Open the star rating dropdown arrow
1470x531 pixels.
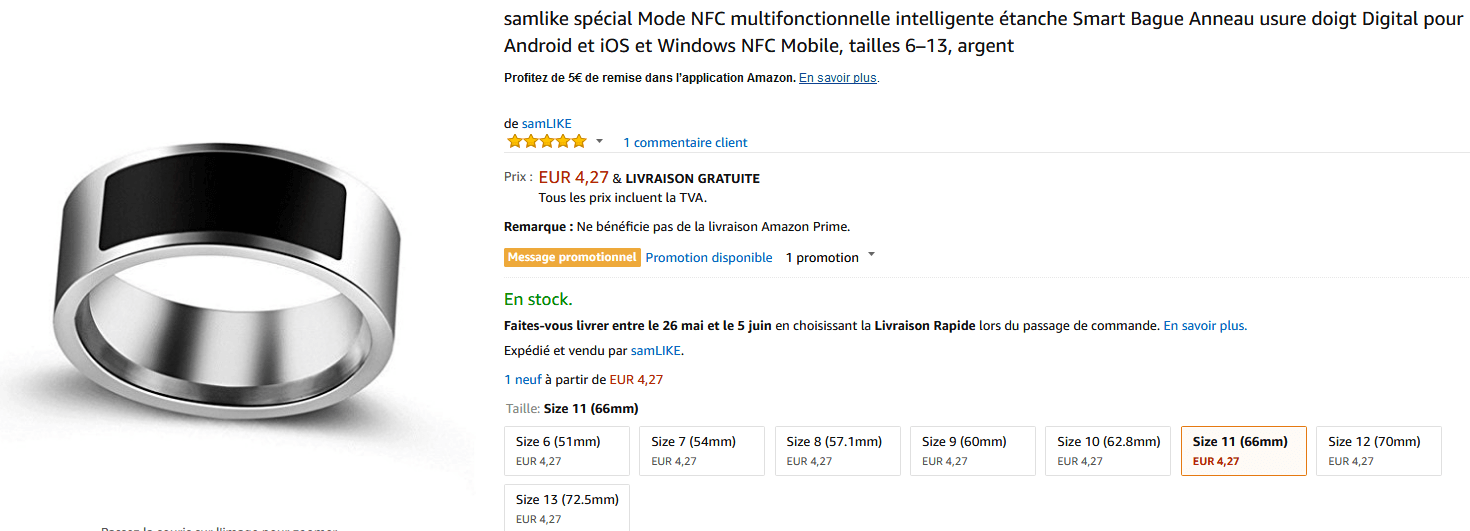point(599,141)
